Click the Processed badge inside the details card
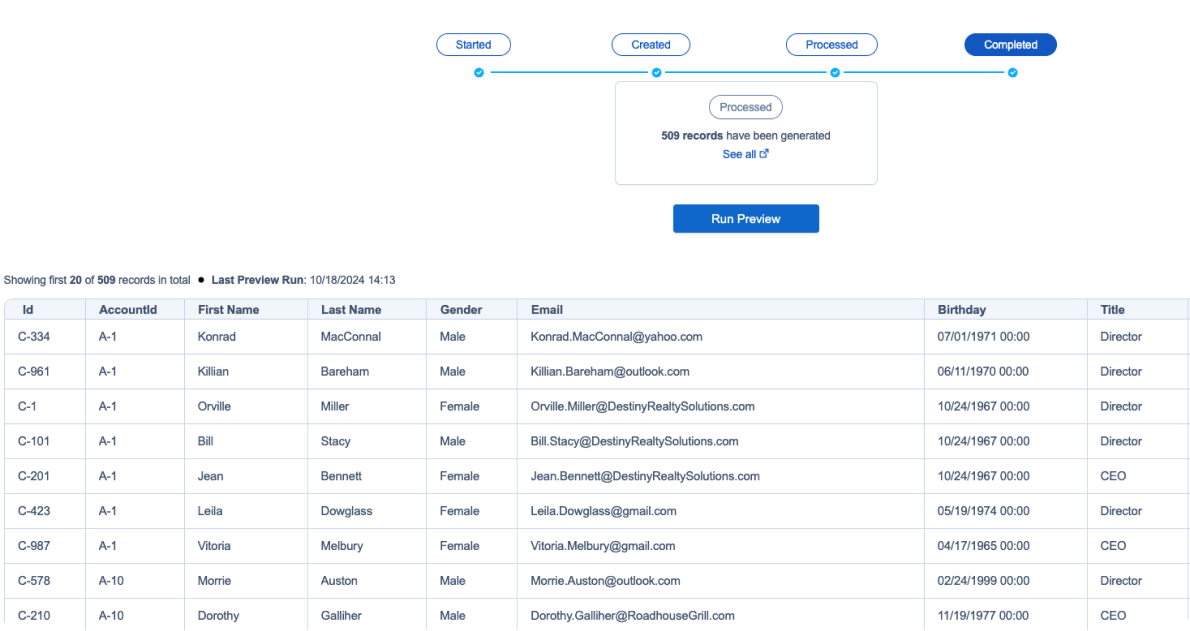Screen dimensions: 1190x631 746,107
